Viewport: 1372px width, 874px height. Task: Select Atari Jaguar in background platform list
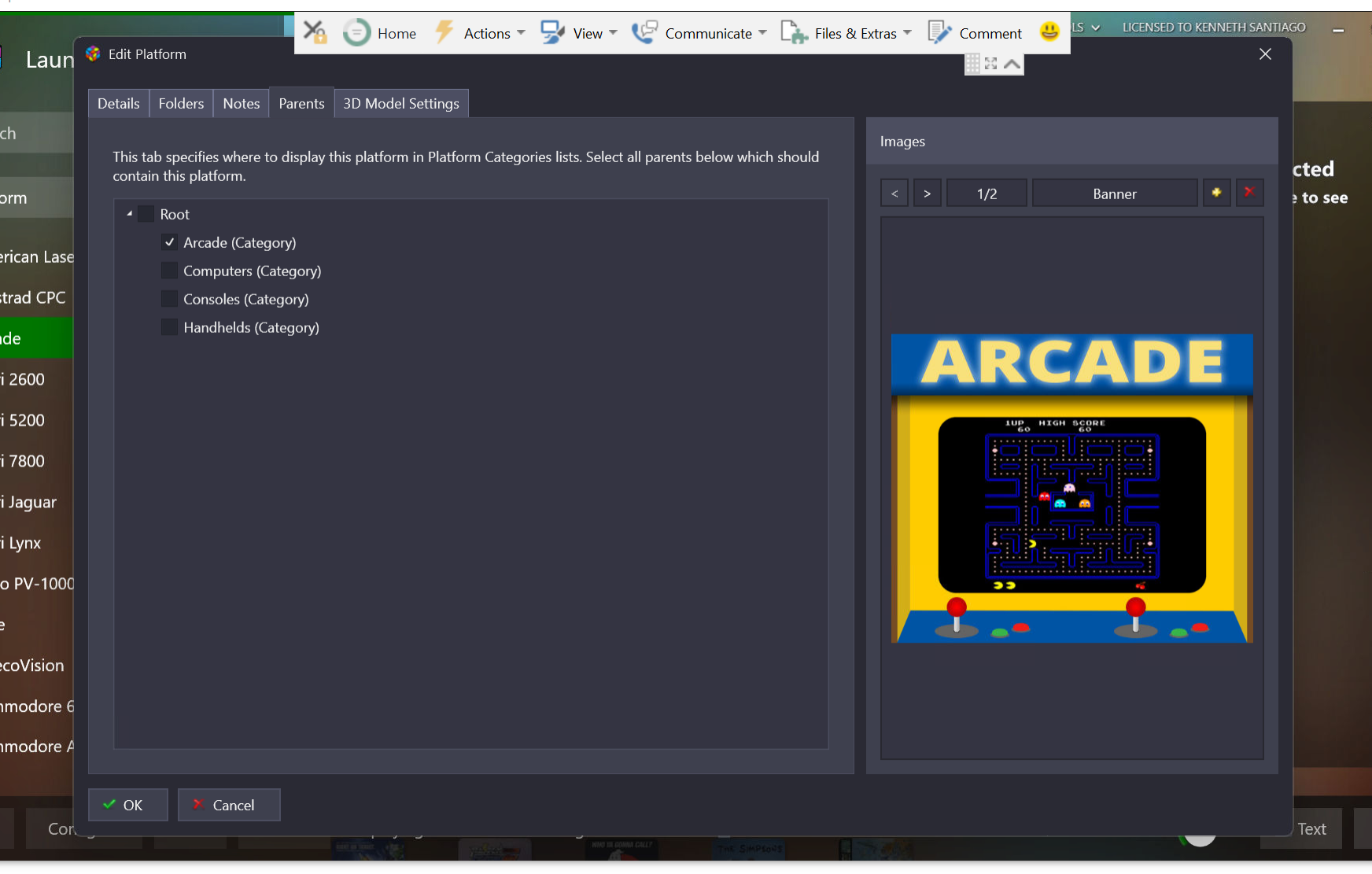36,502
